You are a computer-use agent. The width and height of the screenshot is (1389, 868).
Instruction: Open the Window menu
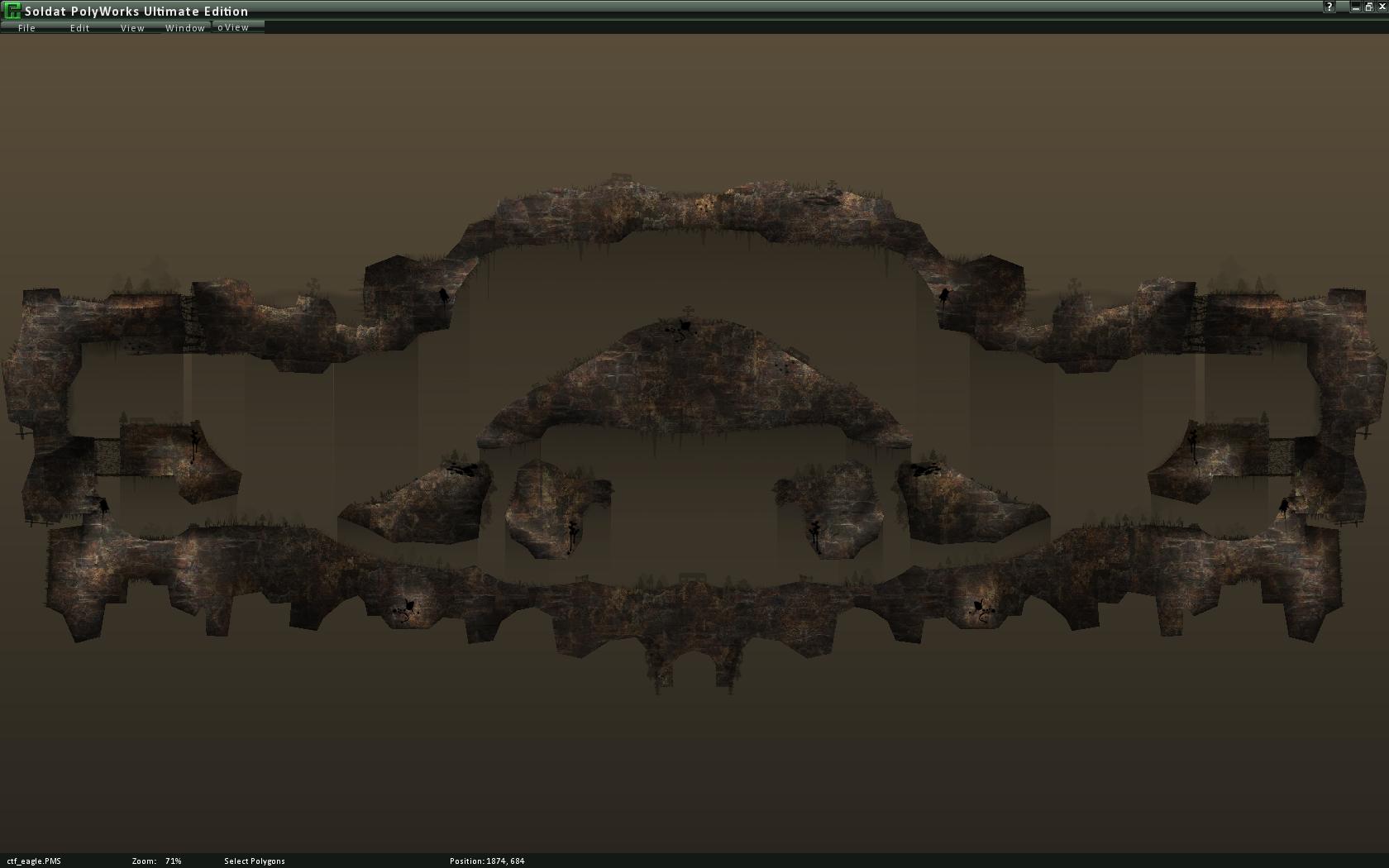click(185, 28)
